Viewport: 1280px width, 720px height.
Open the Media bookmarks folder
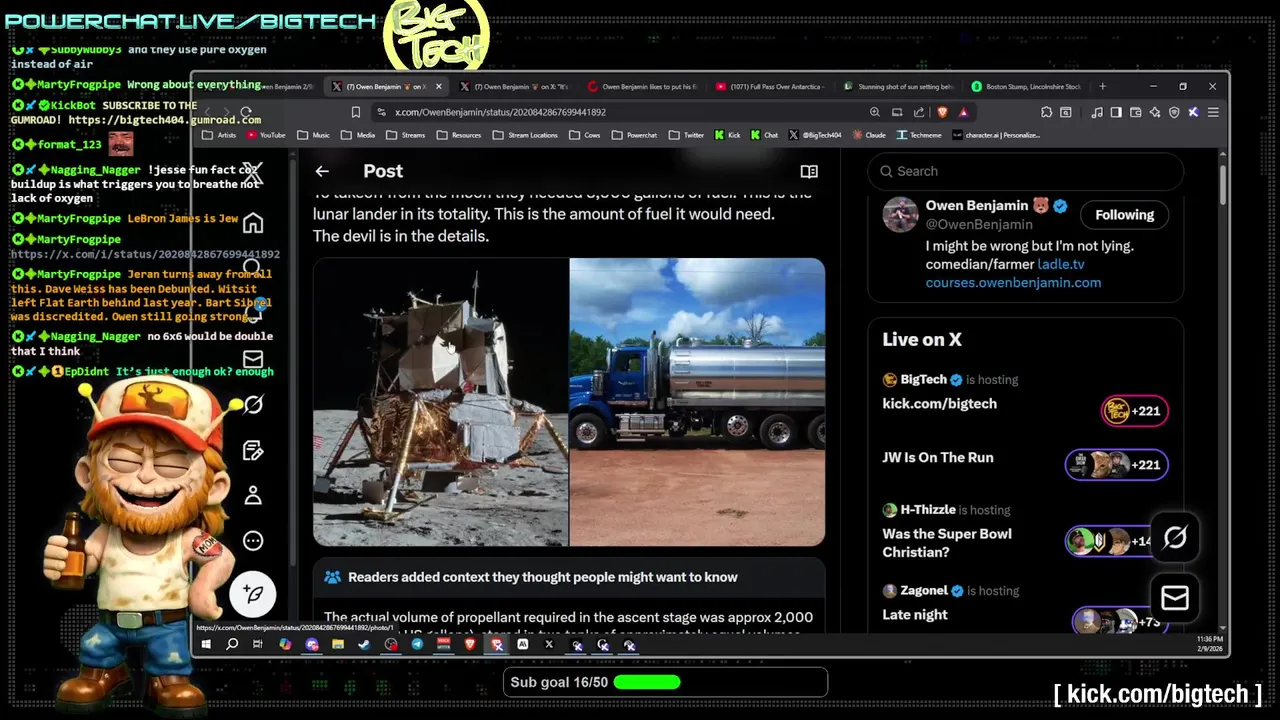click(x=358, y=135)
